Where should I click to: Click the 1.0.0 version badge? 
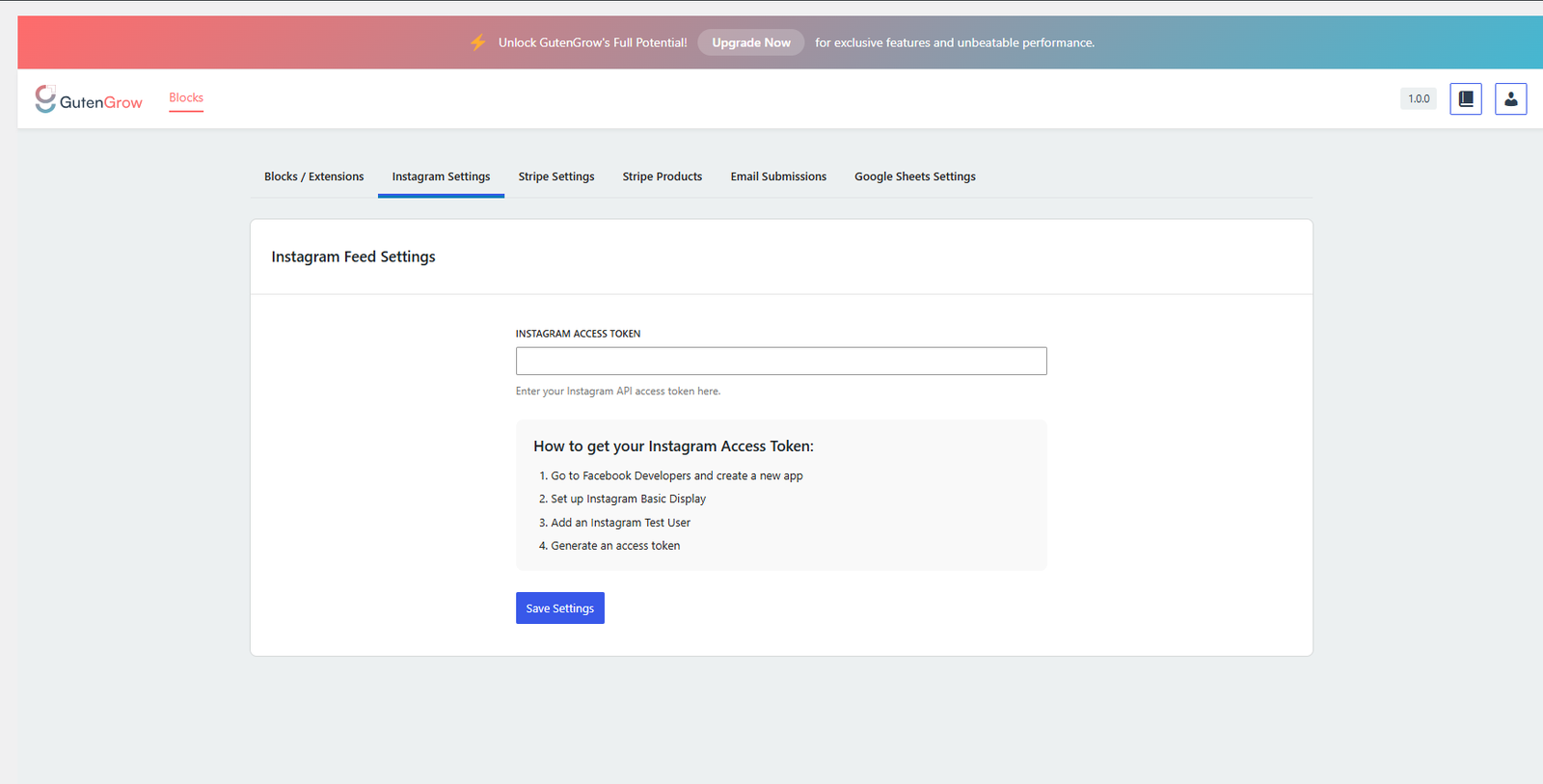pos(1418,98)
